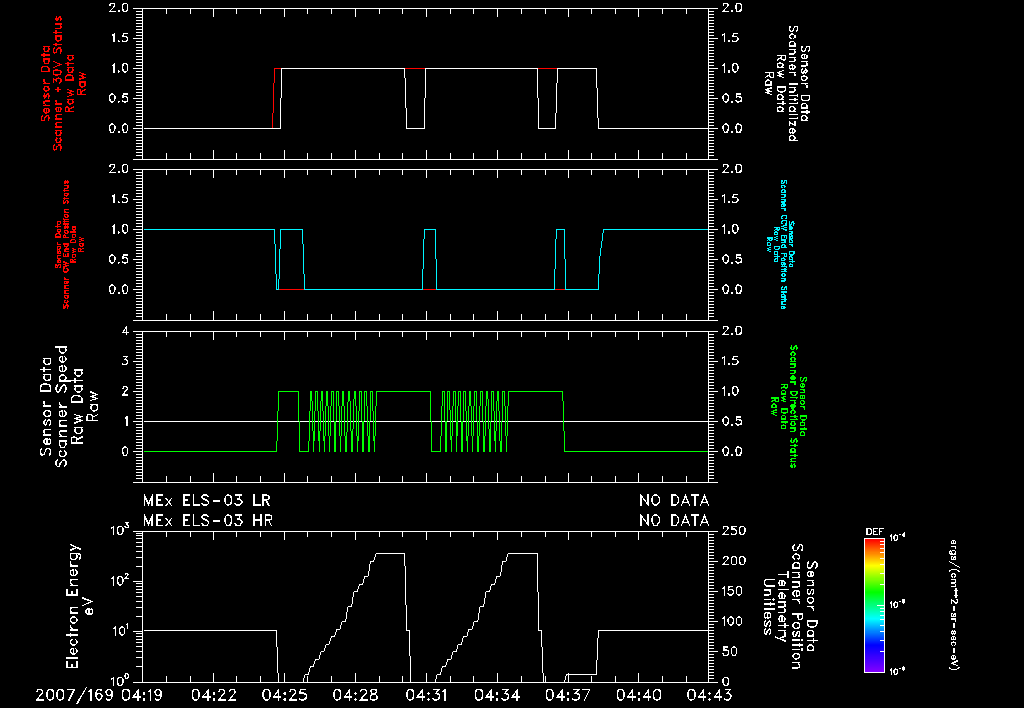This screenshot has height=708, width=1024.
Task: Select NO DATA text on the HR row
Action: (x=674, y=521)
